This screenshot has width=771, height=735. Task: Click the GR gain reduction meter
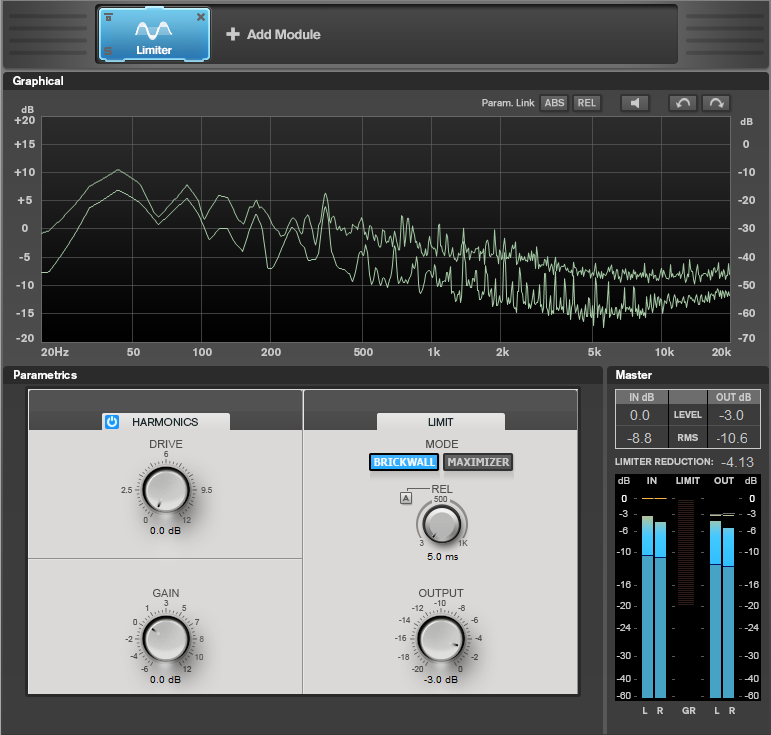686,552
